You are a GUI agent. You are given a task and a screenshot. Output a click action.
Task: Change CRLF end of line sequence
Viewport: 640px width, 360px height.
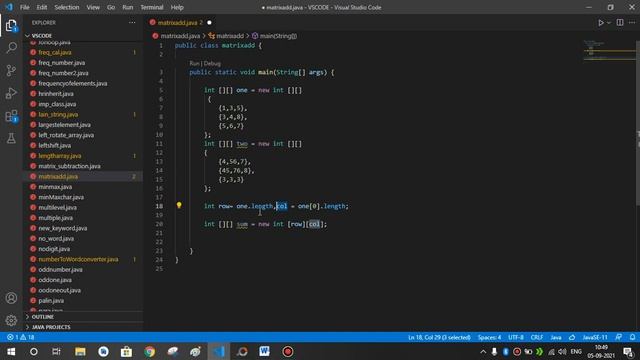pos(537,338)
